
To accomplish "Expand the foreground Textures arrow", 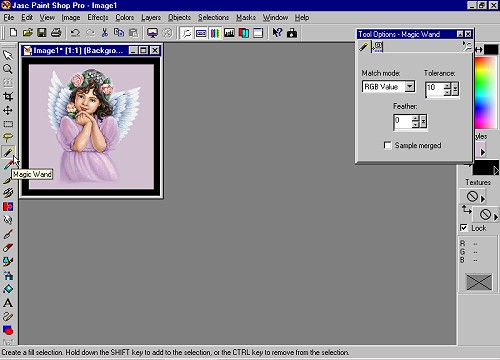I will click(482, 199).
